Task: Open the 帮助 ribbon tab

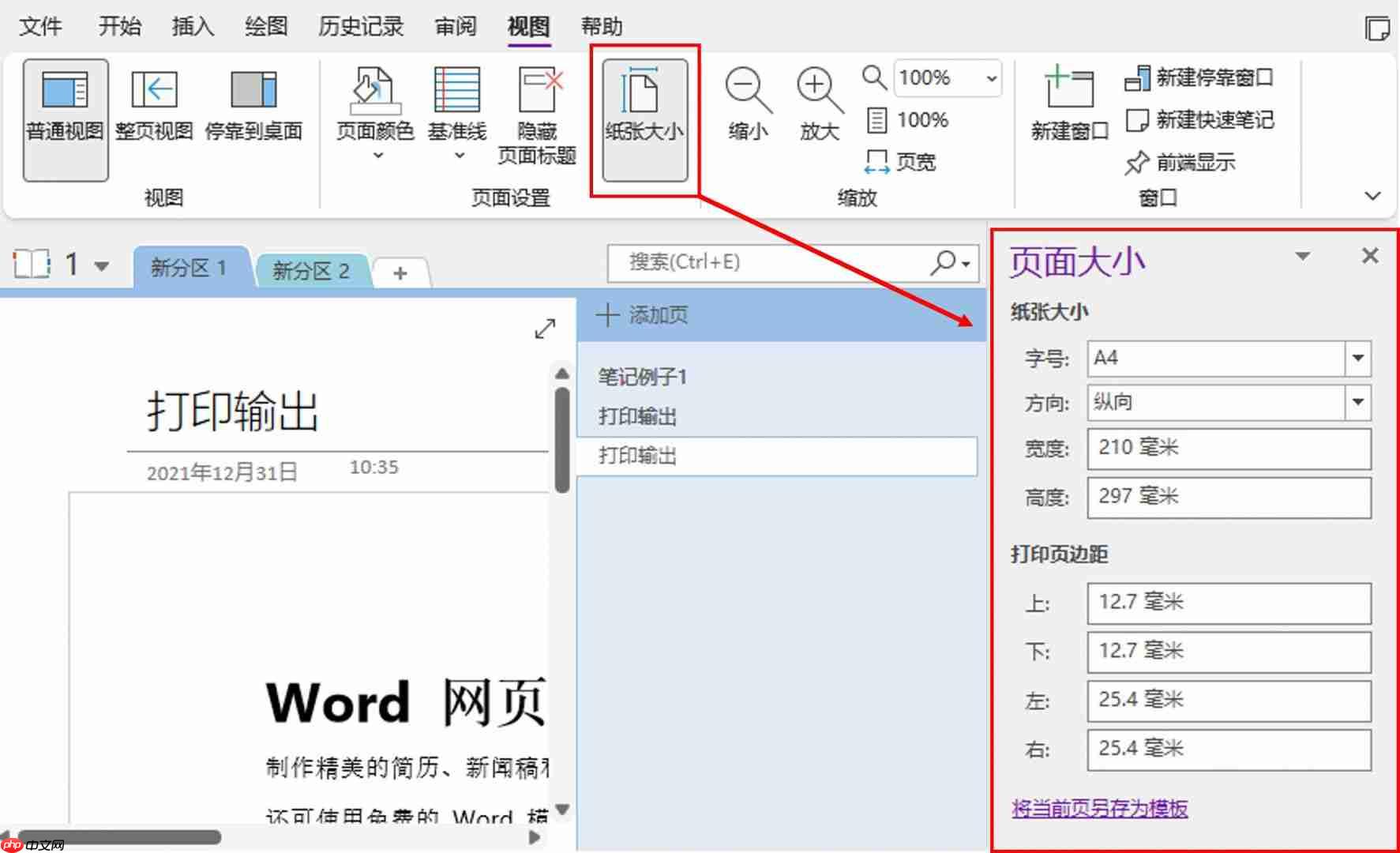Action: pos(602,27)
